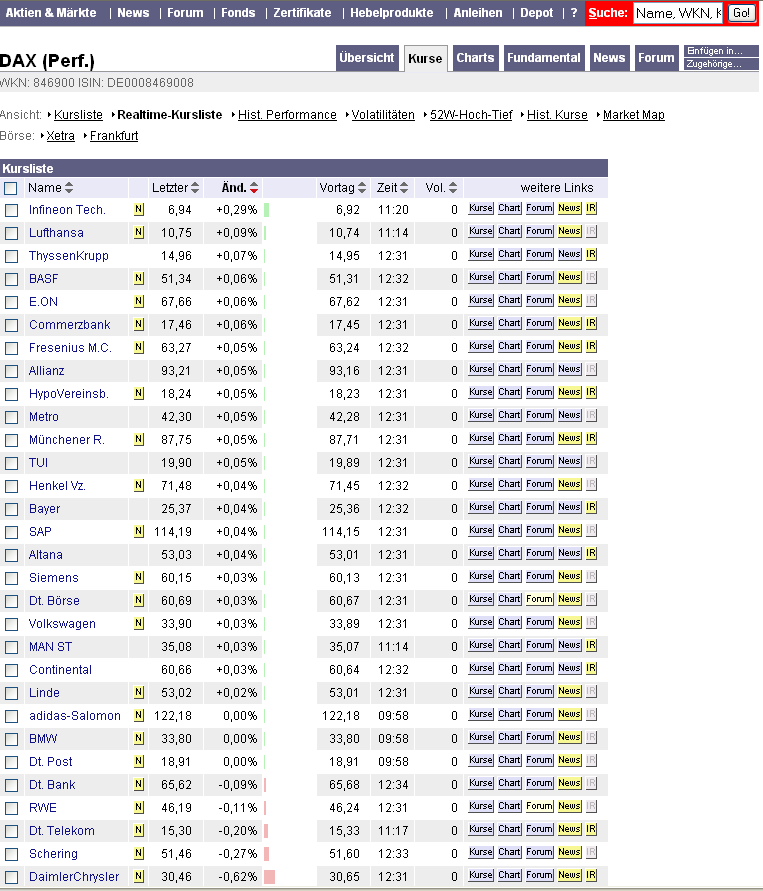Sort by the Änd. column arrows
Viewport: 763px width, 891px height.
pos(254,188)
